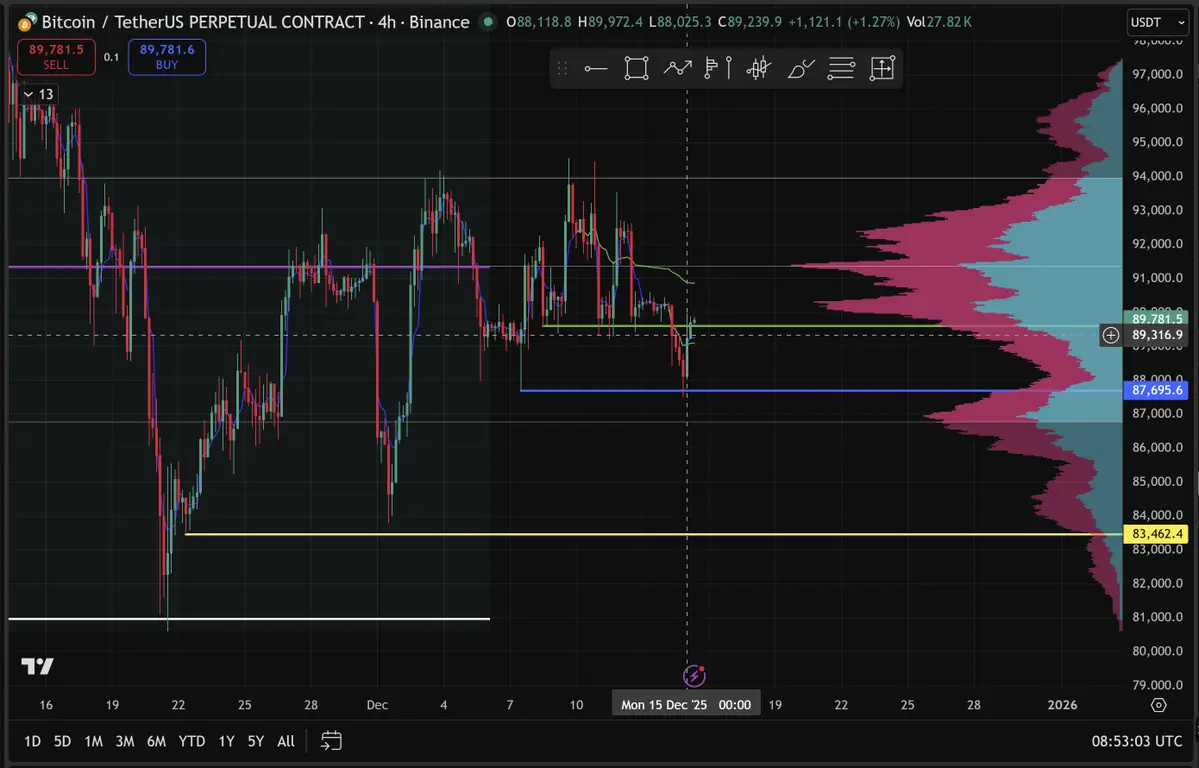The height and width of the screenshot is (768, 1199).
Task: Select the blue line label 87,695.6
Action: click(1156, 390)
